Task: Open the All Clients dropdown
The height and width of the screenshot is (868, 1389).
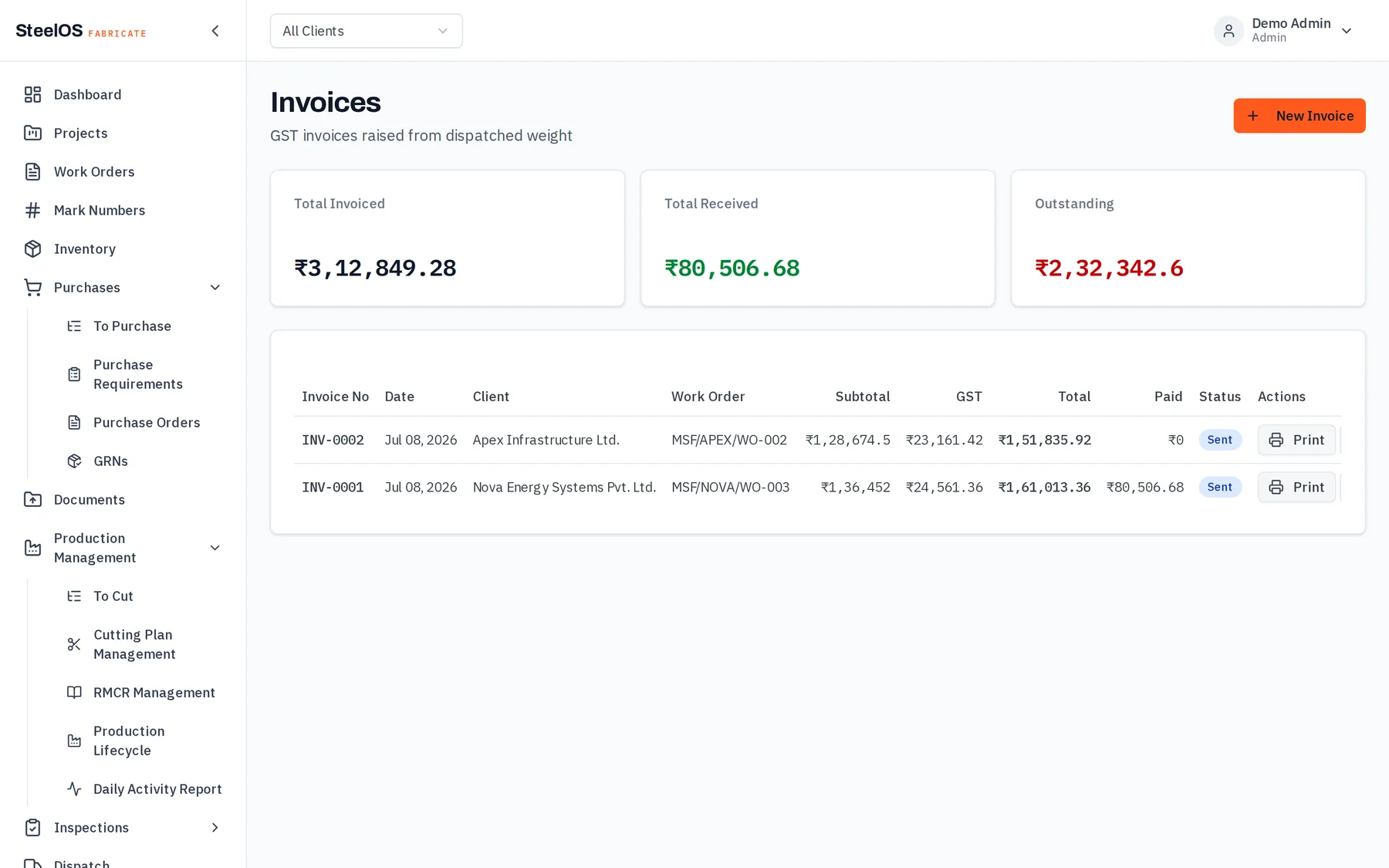Action: [367, 31]
